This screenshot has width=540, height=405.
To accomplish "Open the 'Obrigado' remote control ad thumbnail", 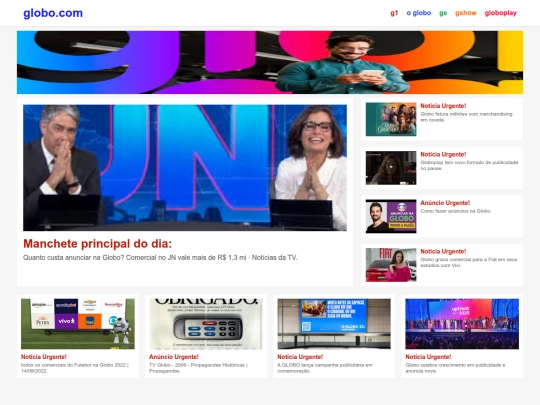I will coord(206,324).
